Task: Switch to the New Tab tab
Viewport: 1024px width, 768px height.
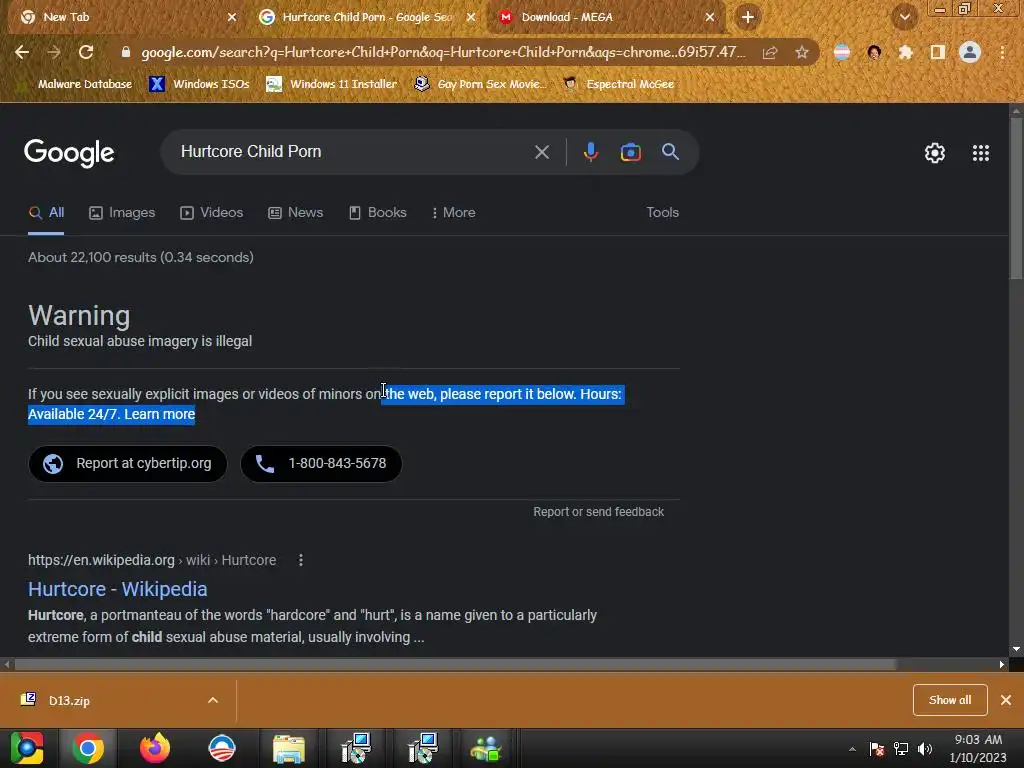Action: [124, 17]
